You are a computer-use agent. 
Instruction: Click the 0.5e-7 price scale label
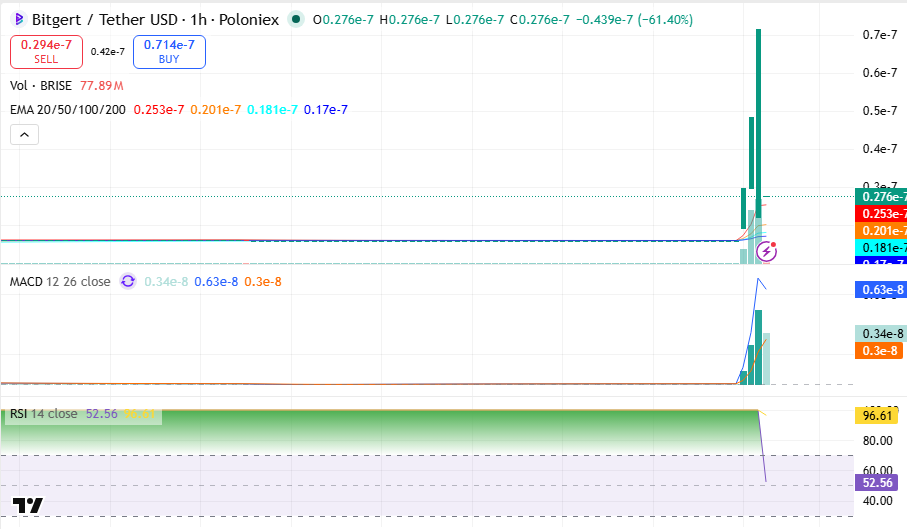880,110
